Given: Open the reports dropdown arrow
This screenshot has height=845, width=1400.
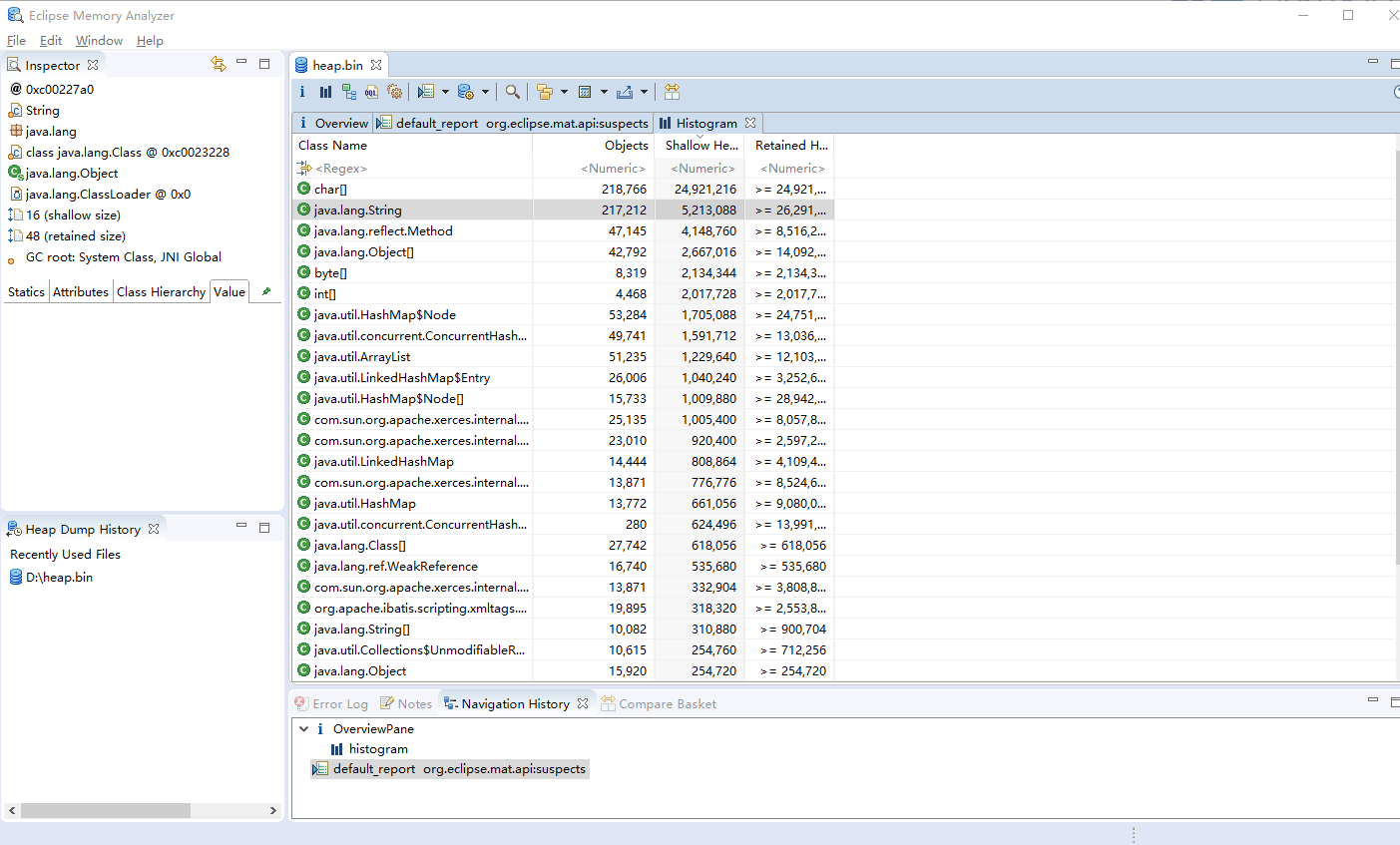Looking at the screenshot, I should pos(445,92).
